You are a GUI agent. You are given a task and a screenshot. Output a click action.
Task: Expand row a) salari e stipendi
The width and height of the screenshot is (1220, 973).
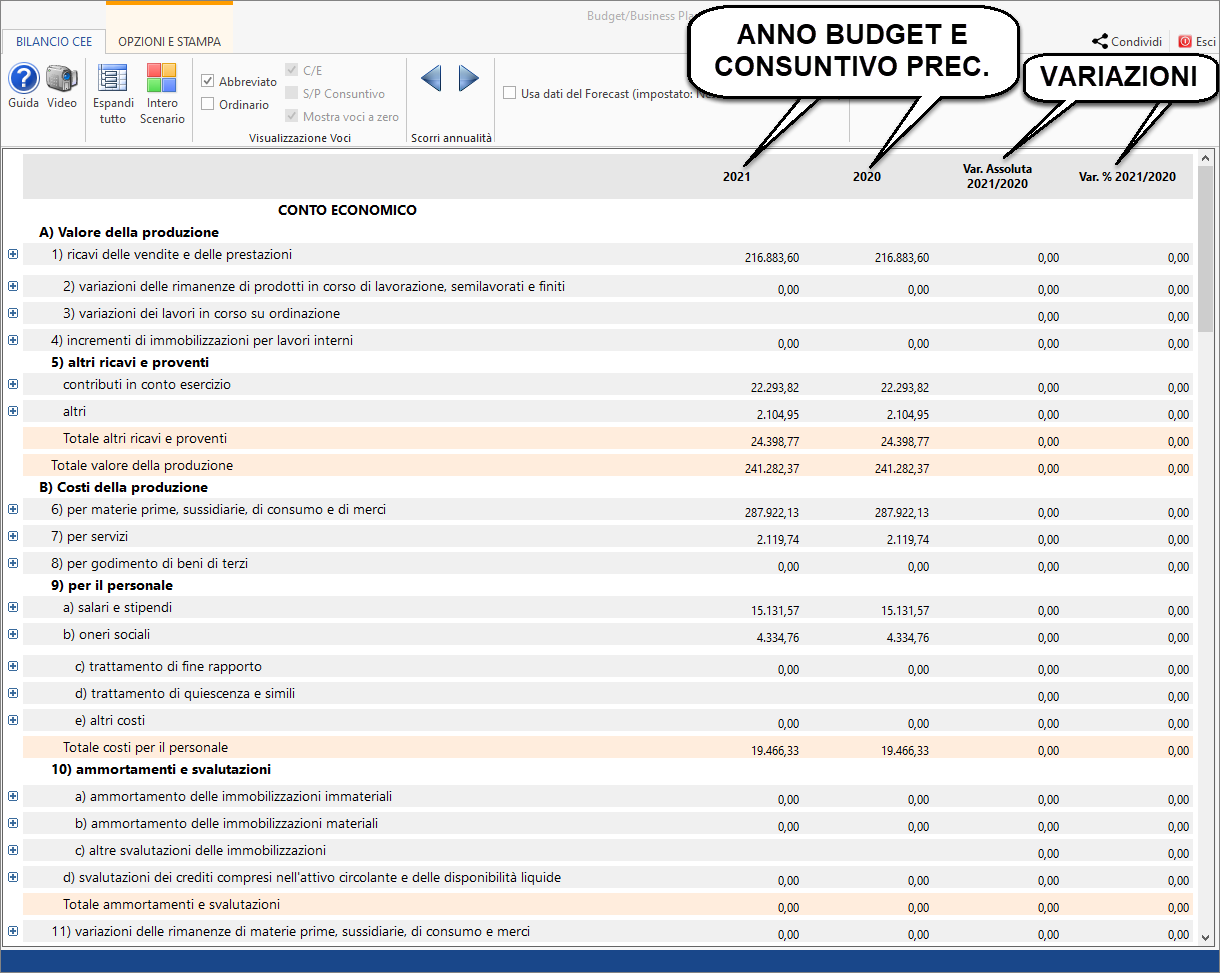[13, 607]
